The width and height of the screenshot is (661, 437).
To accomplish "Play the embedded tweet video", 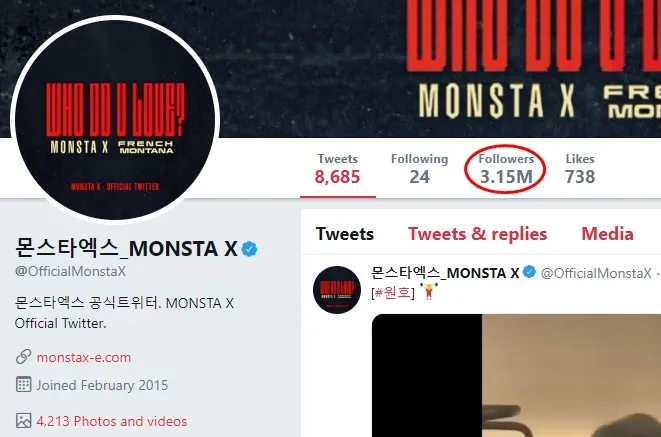I will [516, 375].
